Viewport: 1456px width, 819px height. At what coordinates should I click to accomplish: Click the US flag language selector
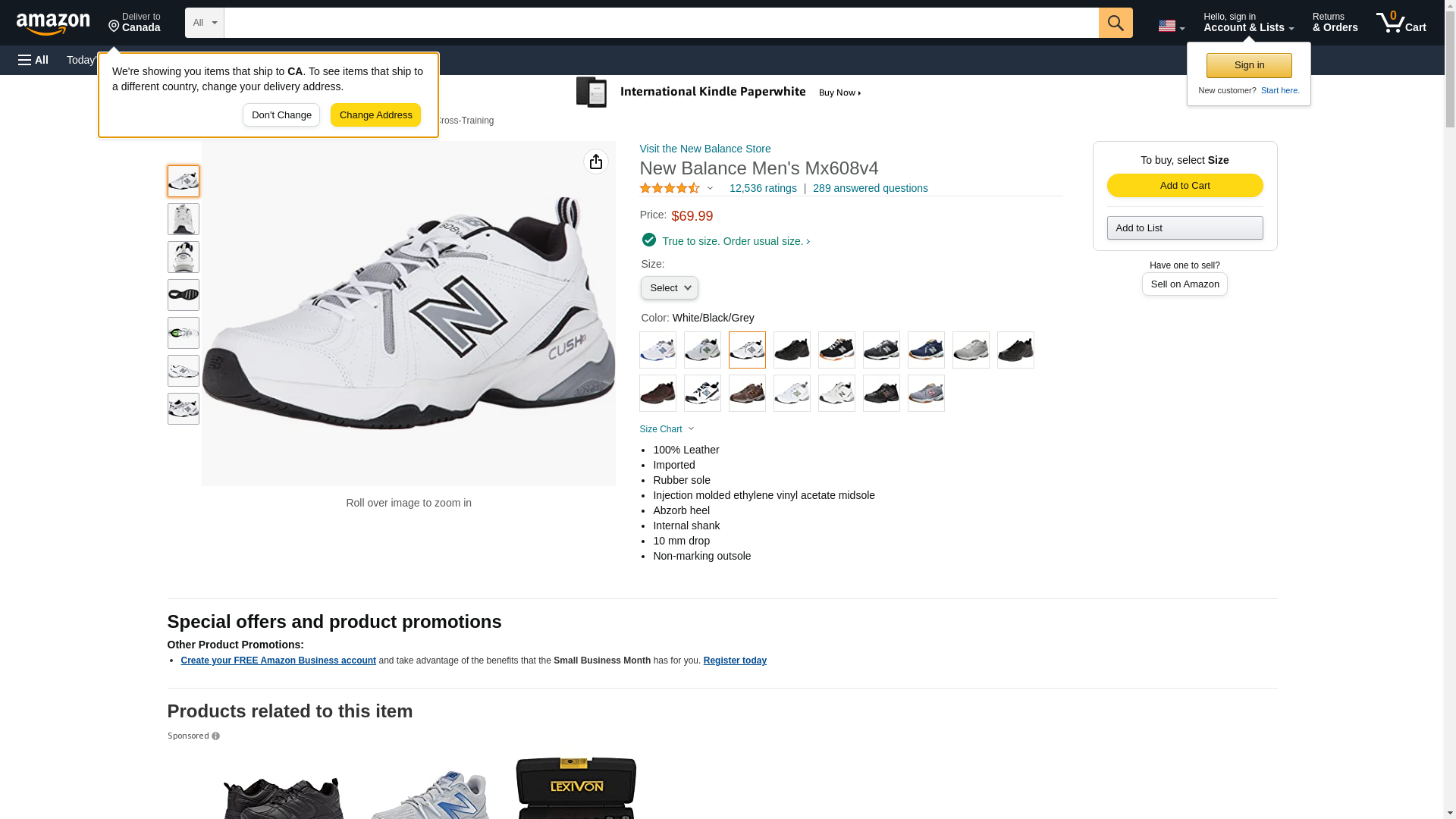point(1171,26)
